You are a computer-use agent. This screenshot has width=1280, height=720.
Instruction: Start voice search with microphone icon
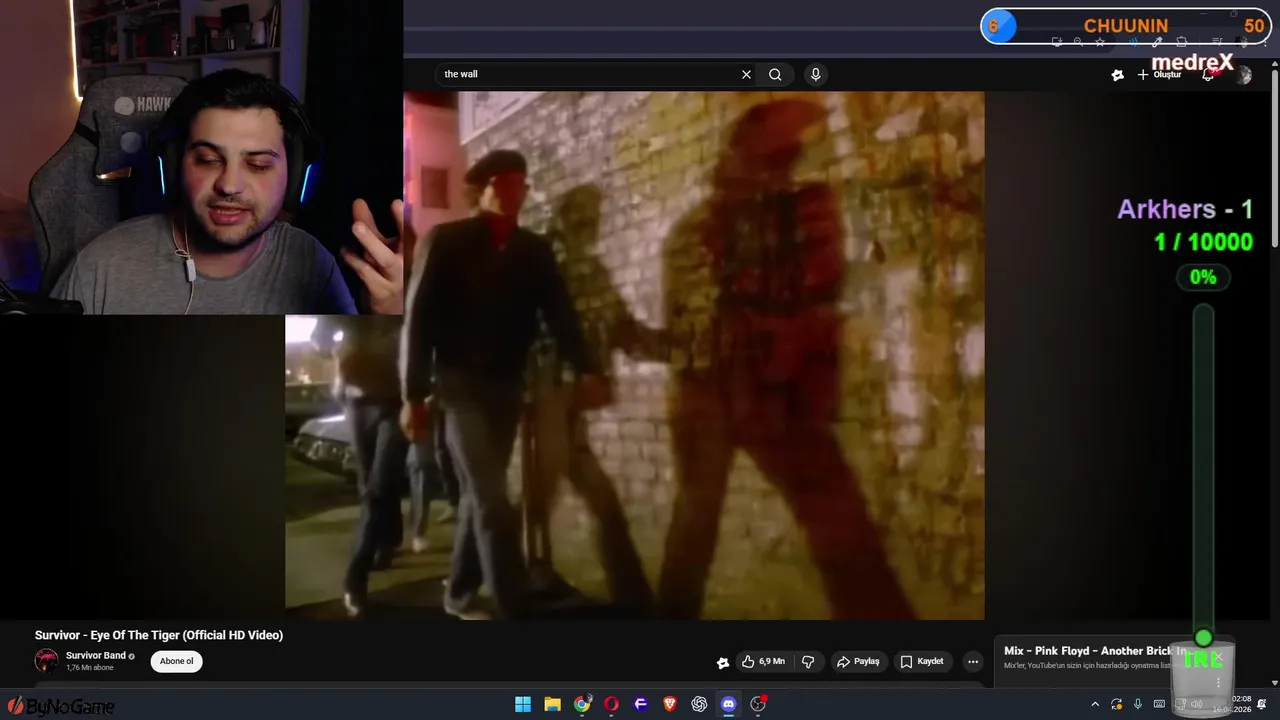click(x=816, y=74)
